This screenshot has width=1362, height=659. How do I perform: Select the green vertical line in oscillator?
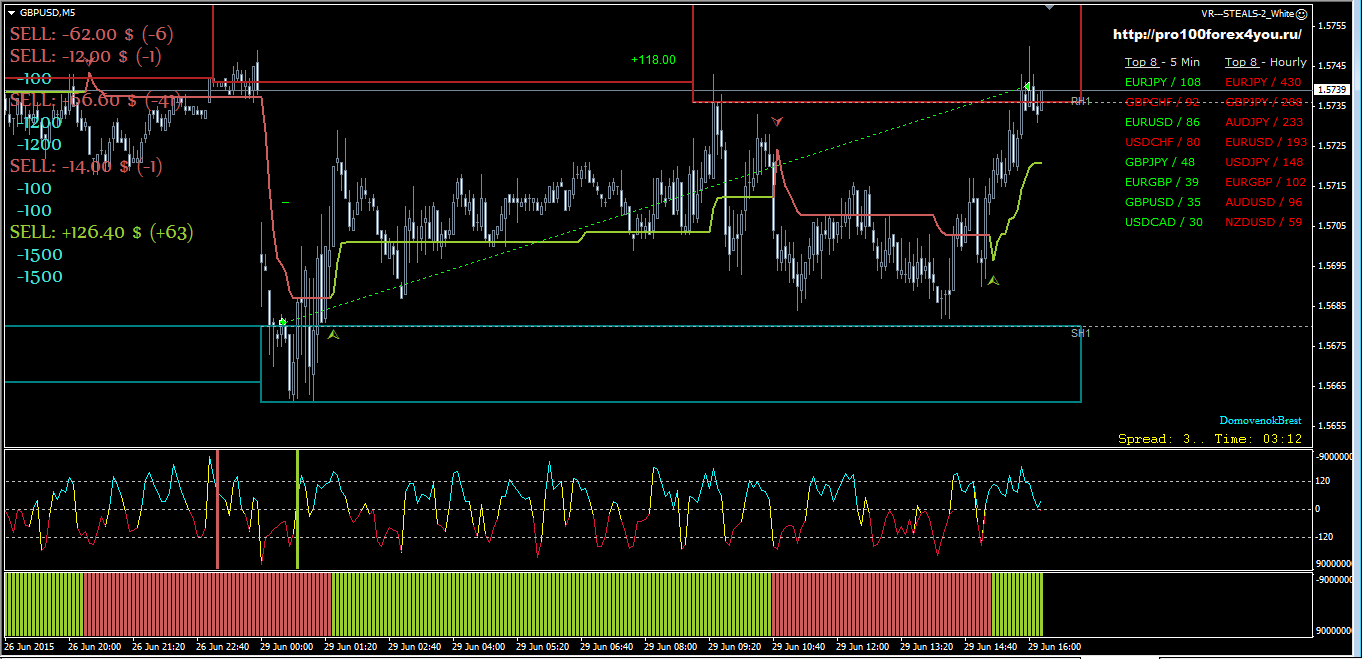(297, 510)
